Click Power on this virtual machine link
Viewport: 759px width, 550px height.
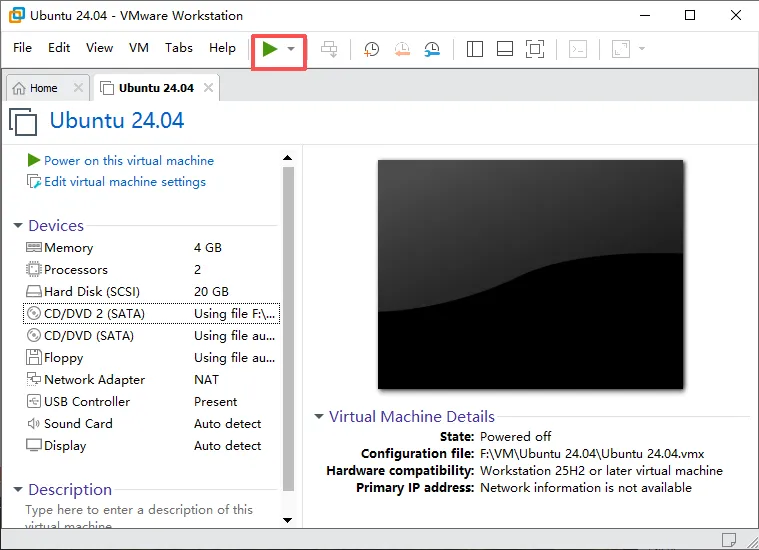click(x=129, y=160)
